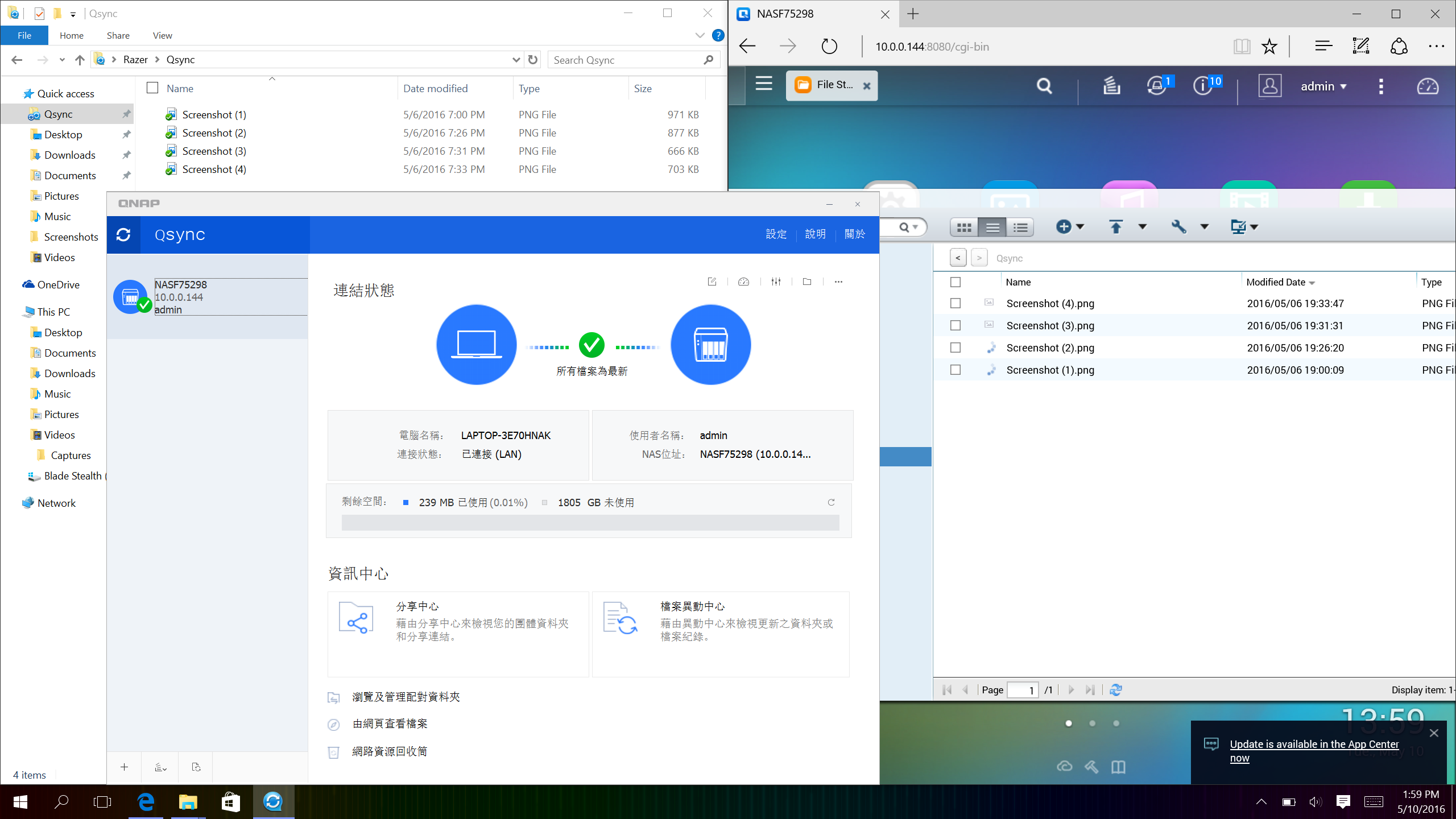Check the box for Screenshot (4).png
This screenshot has width=1456, height=819.
click(x=955, y=304)
